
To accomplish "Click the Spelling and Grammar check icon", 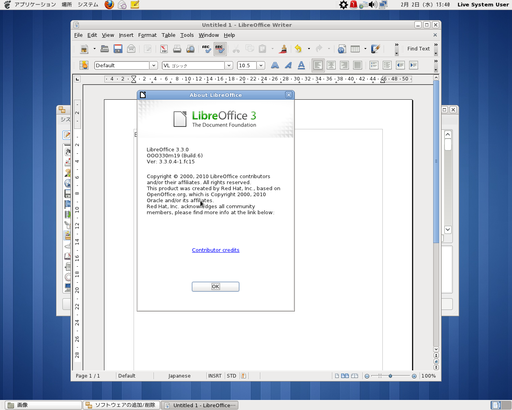I will 206,49.
